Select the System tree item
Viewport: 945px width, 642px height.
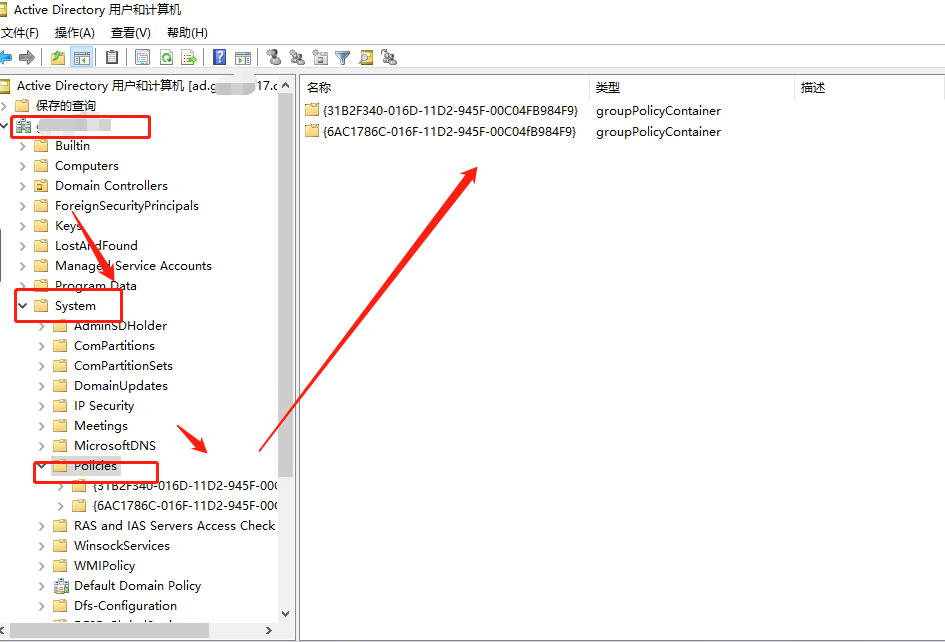[x=75, y=306]
